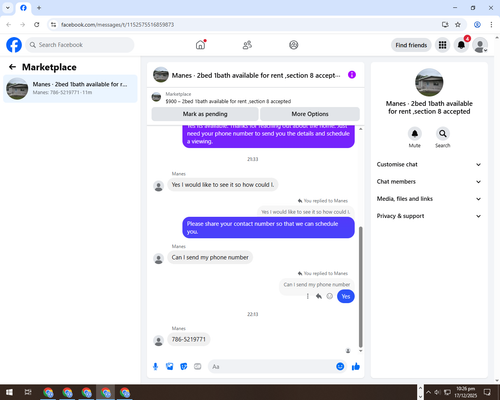Expand Customise chat section
This screenshot has width=500, height=400.
point(429,164)
